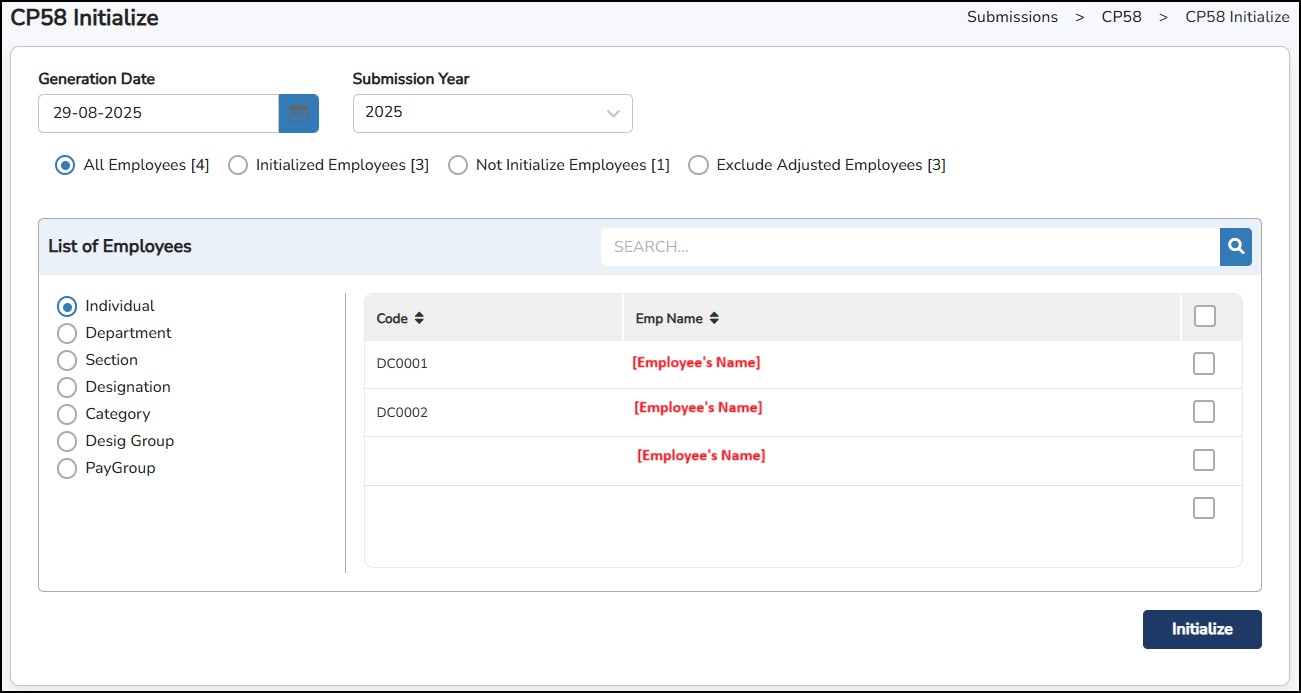The height and width of the screenshot is (693, 1301).
Task: Select the PayGroup grouping option
Action: (67, 468)
